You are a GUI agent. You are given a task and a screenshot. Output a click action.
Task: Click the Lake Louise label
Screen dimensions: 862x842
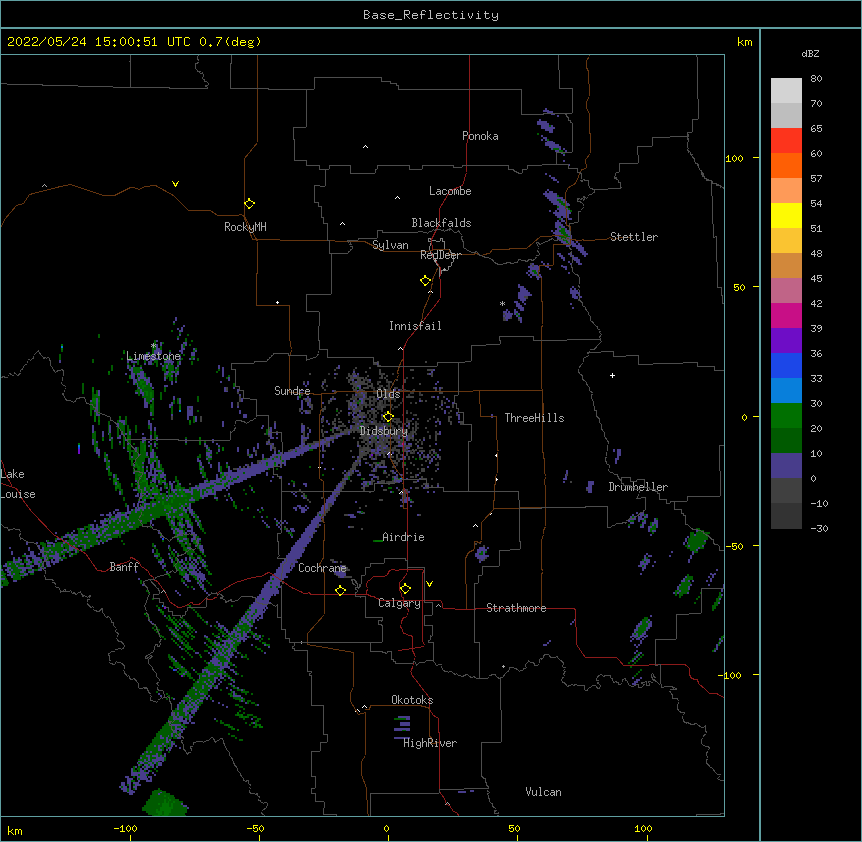click(18, 484)
